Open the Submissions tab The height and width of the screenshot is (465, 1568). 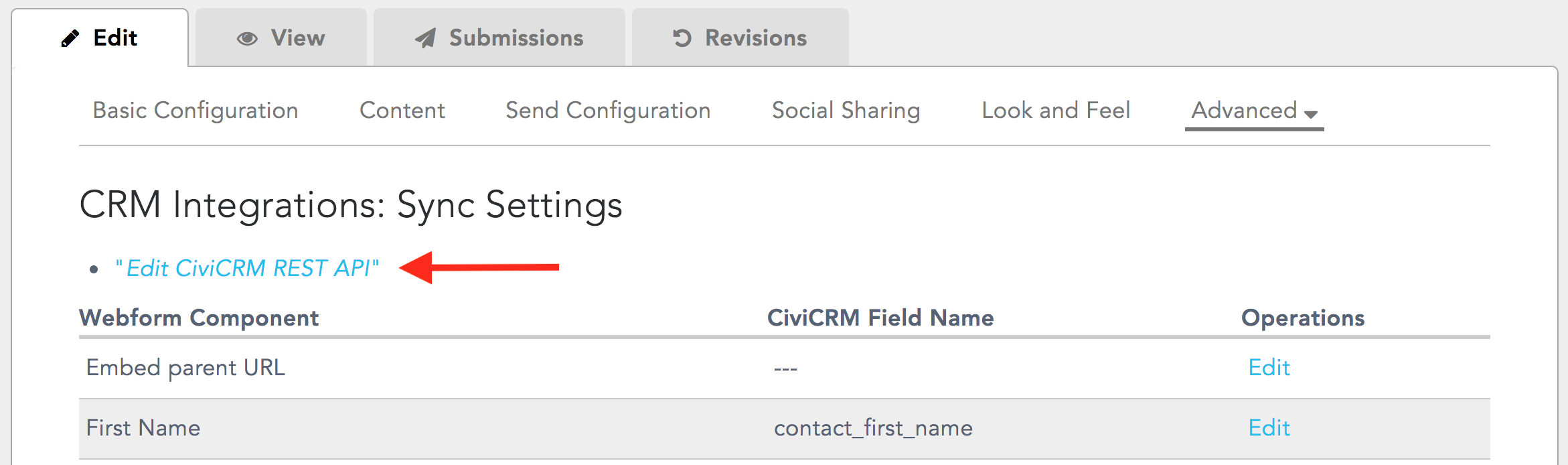coord(499,38)
